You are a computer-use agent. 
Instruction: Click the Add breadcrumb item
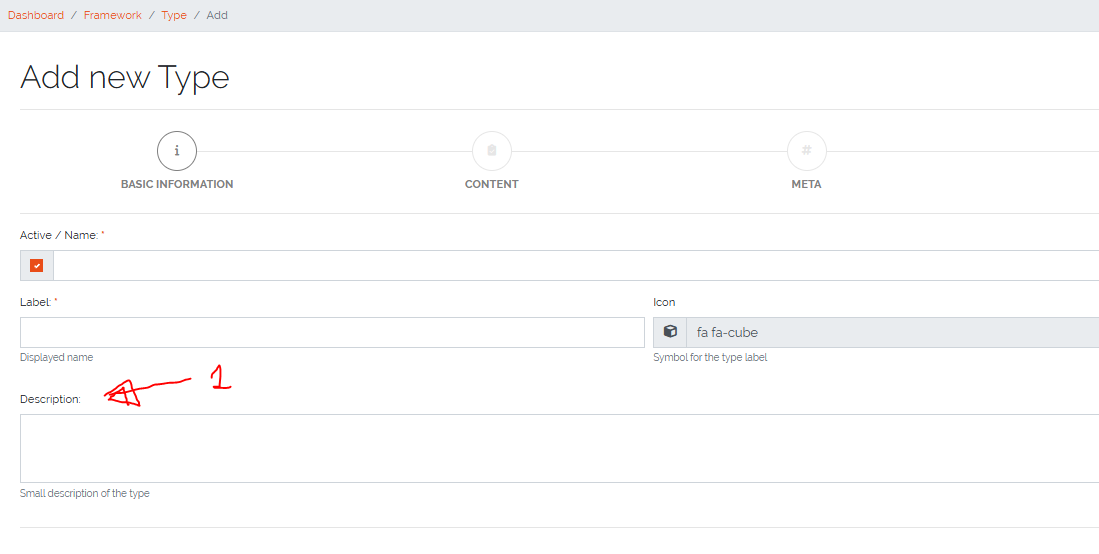pyautogui.click(x=217, y=15)
